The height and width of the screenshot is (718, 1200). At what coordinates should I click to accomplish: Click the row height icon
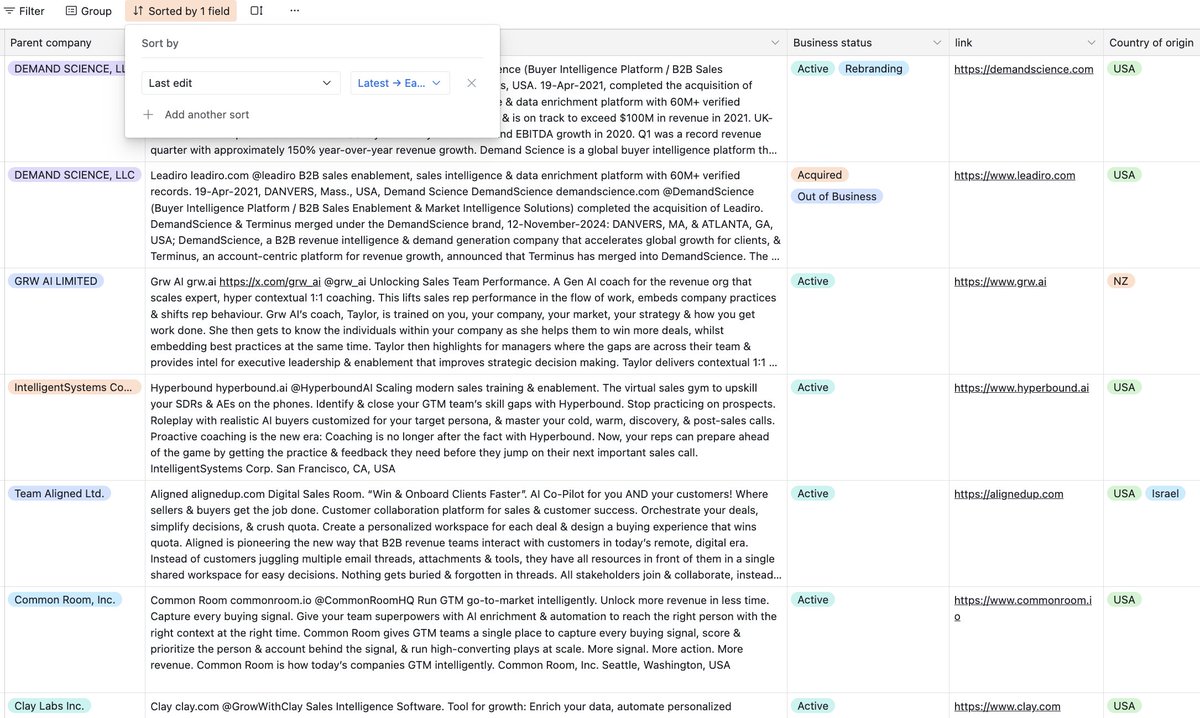(x=257, y=11)
